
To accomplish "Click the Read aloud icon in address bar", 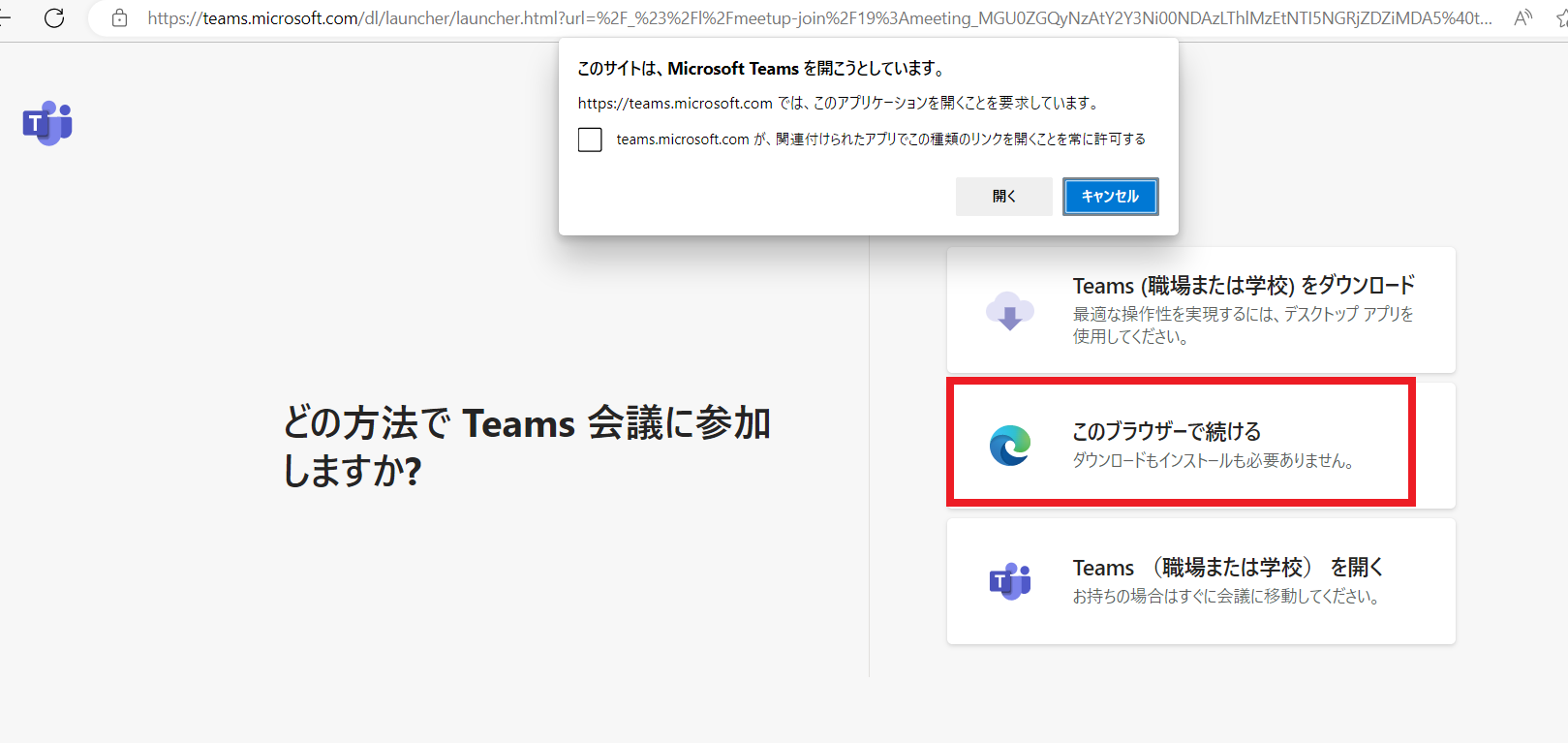I will point(1523,17).
